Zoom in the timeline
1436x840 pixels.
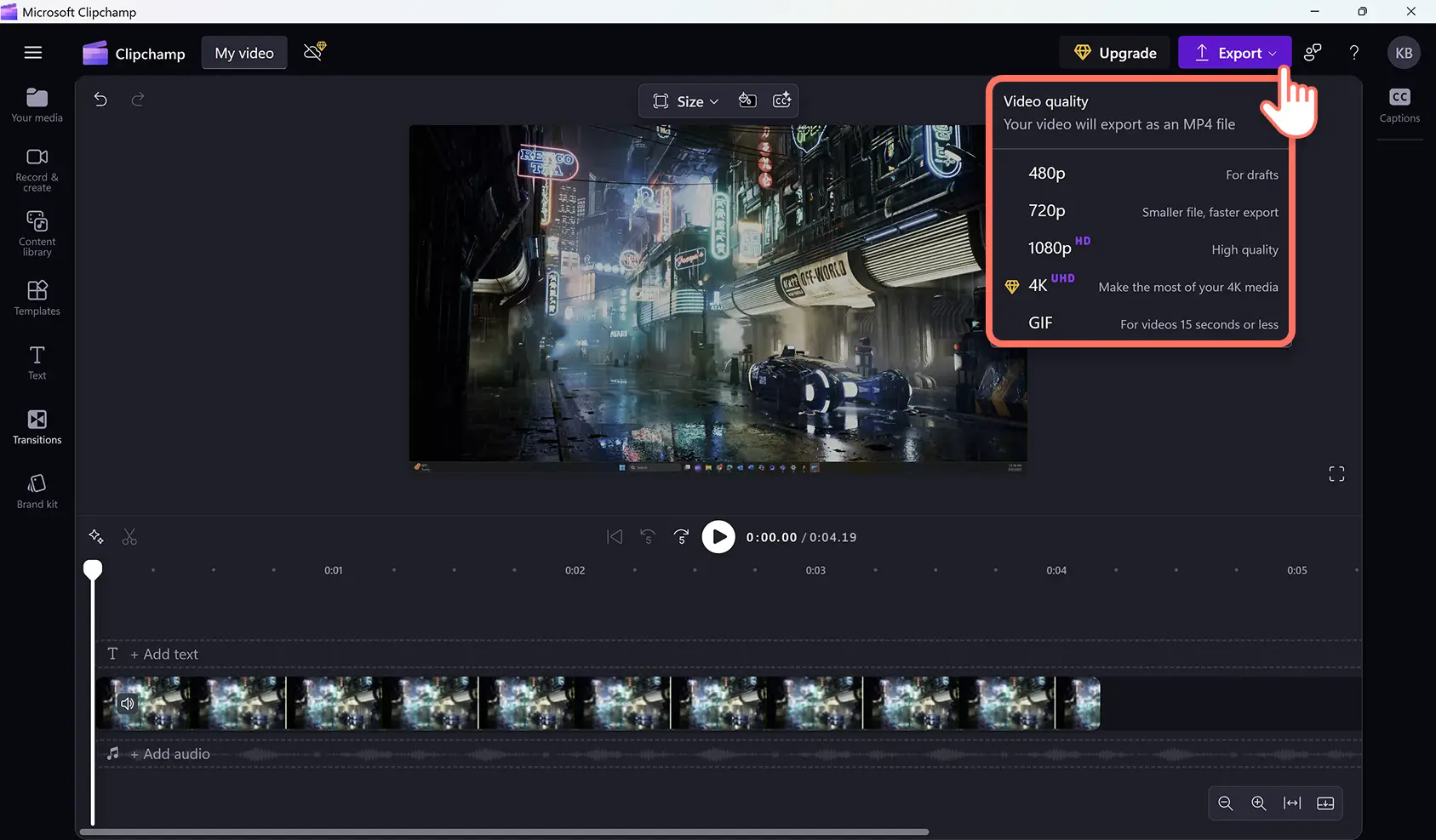tap(1259, 803)
